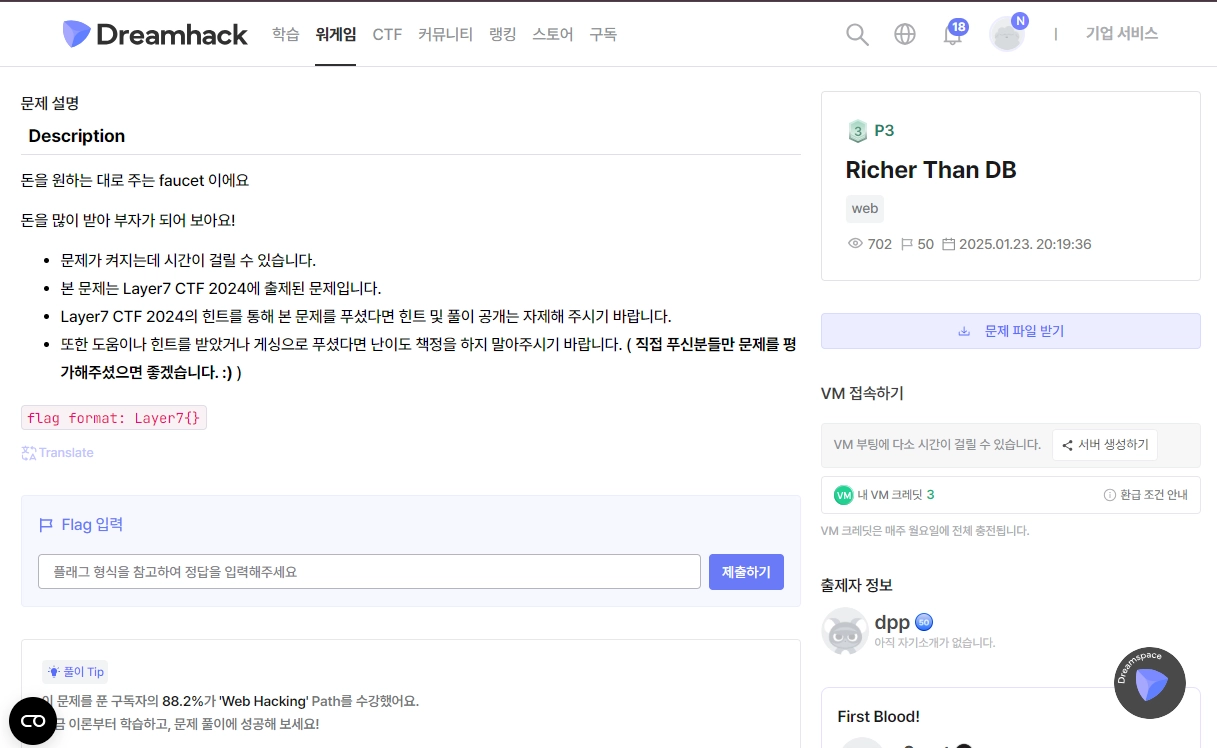Click the flag format: Layer7{} code text

[114, 418]
